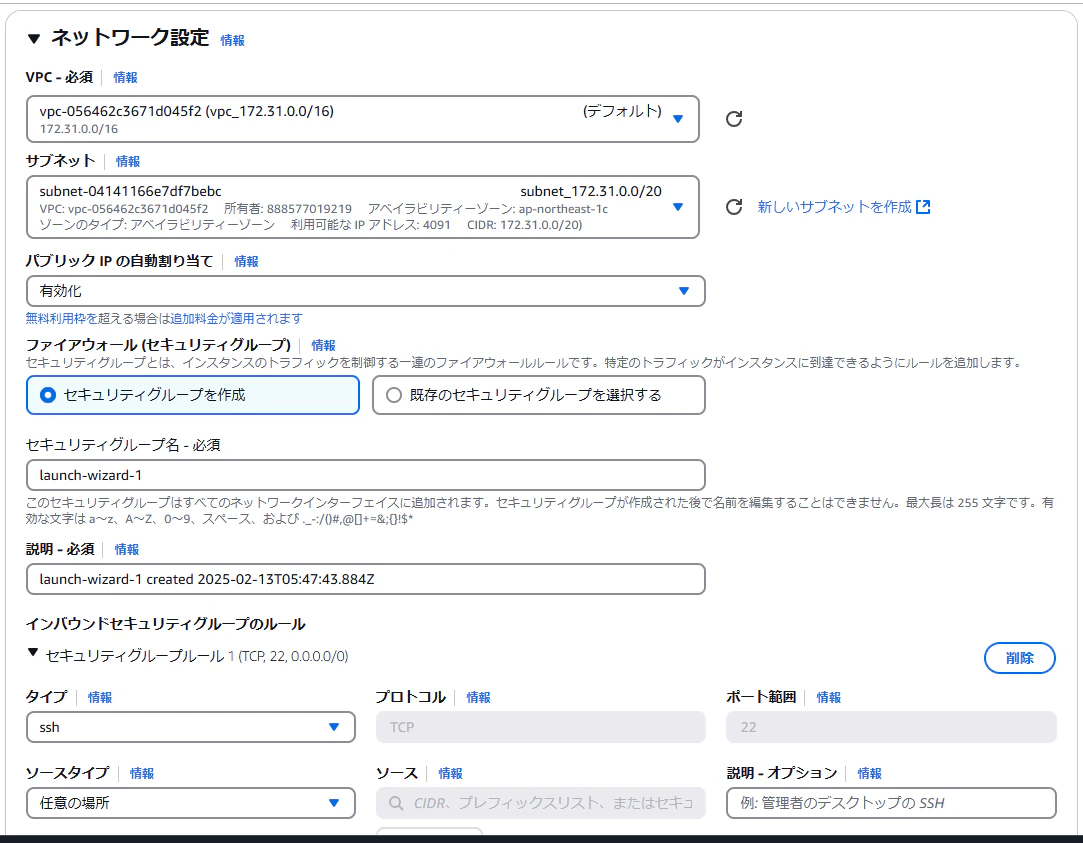The height and width of the screenshot is (843, 1083).
Task: Open 情報 link beside パブリック IP の自動割り当て
Action: point(246,261)
